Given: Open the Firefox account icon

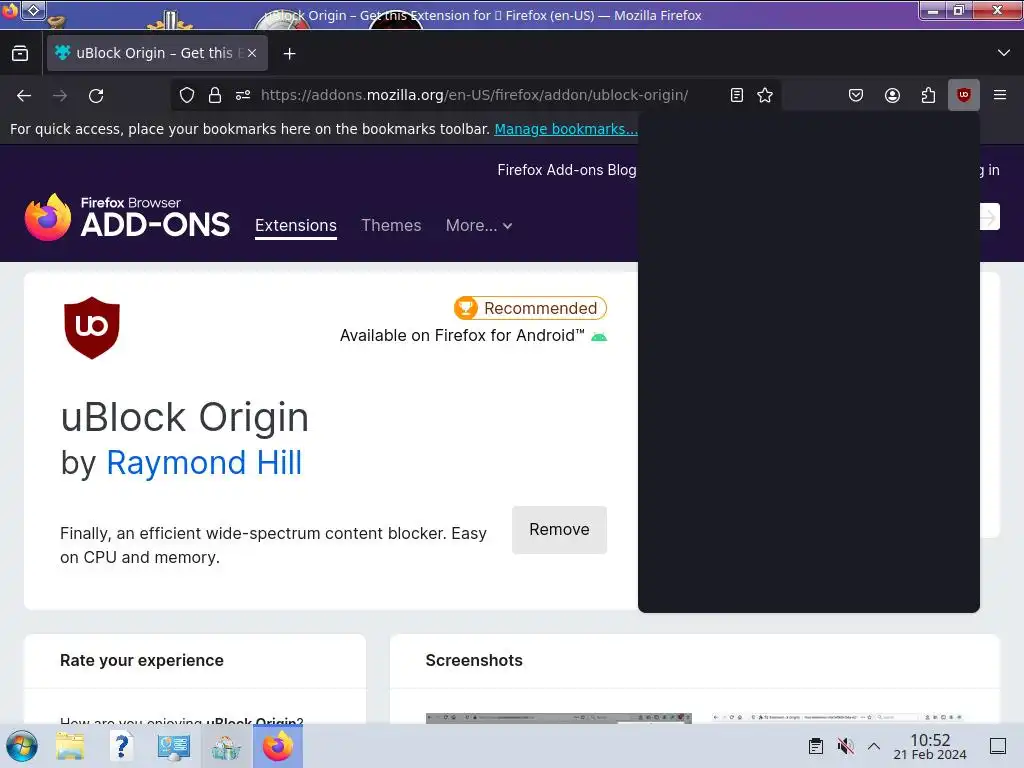Looking at the screenshot, I should coord(892,95).
